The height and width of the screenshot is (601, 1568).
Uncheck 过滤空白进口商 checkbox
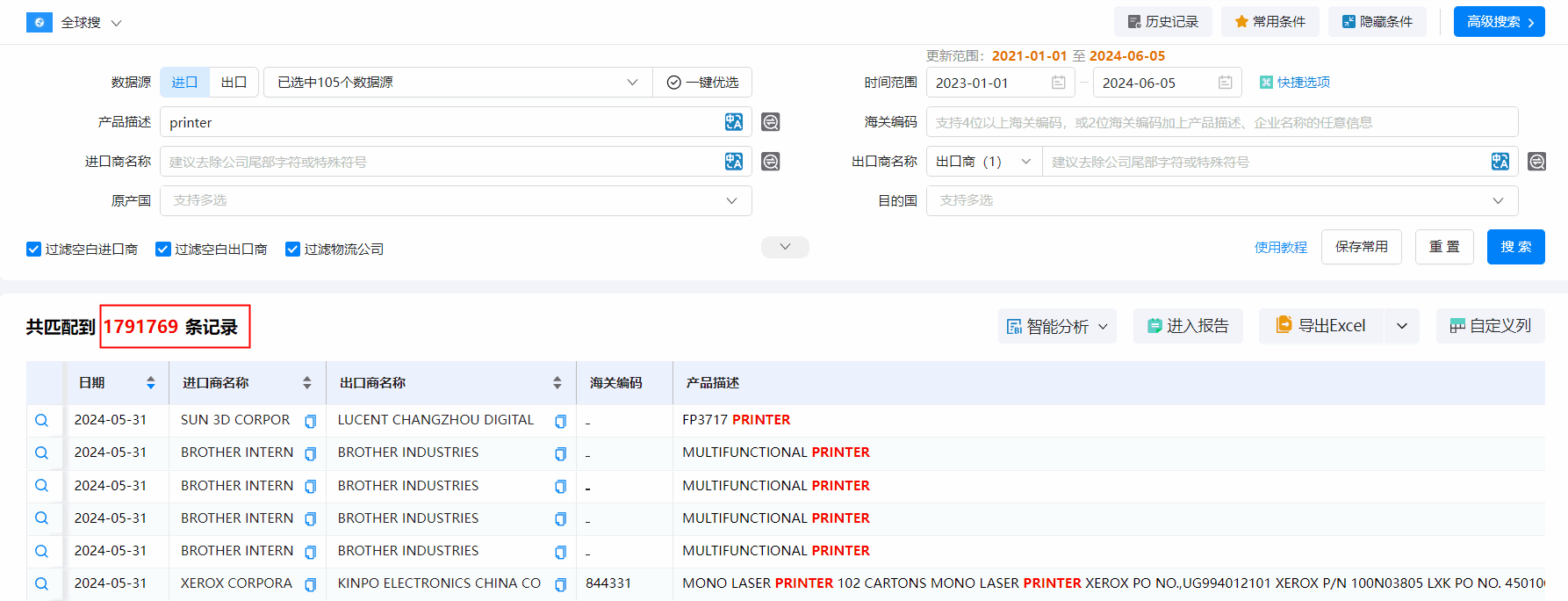(x=34, y=250)
